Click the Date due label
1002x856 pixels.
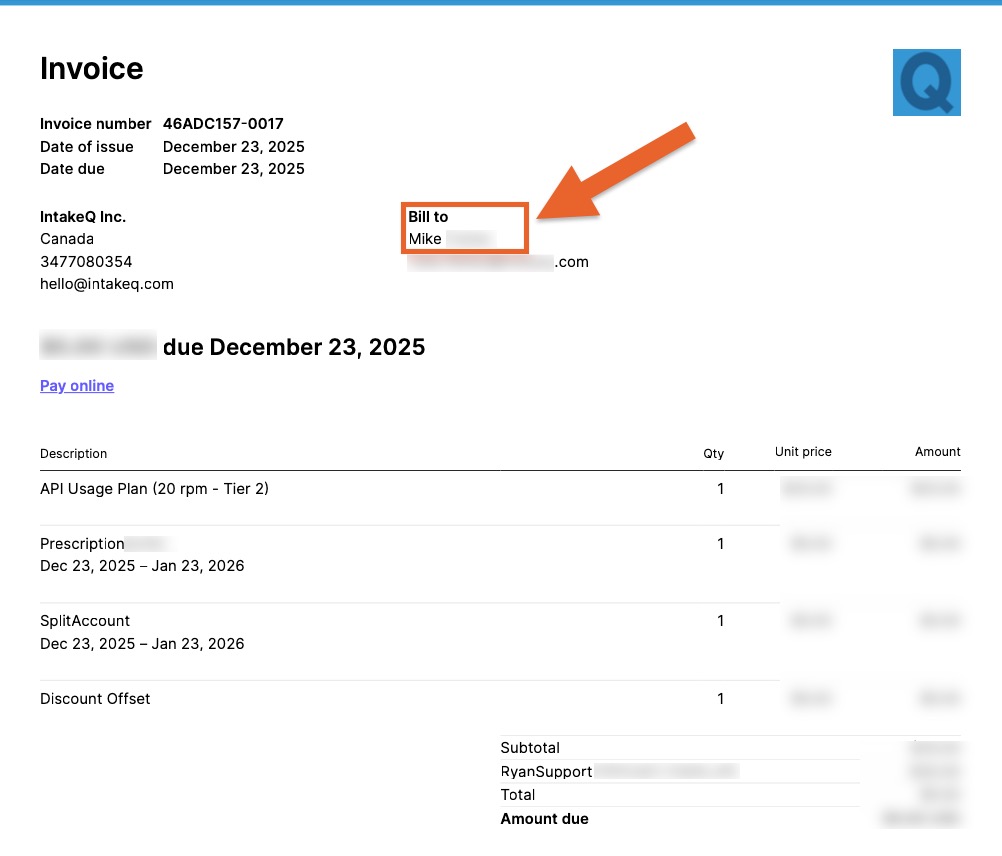[72, 169]
